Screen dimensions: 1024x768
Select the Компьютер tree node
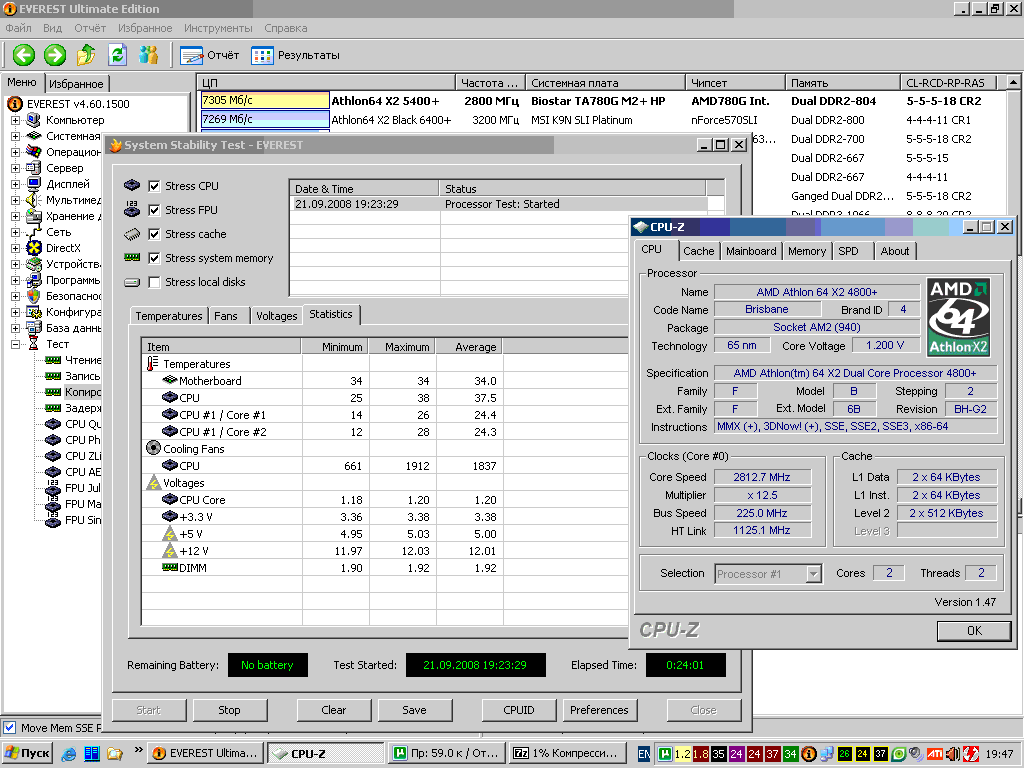click(74, 120)
